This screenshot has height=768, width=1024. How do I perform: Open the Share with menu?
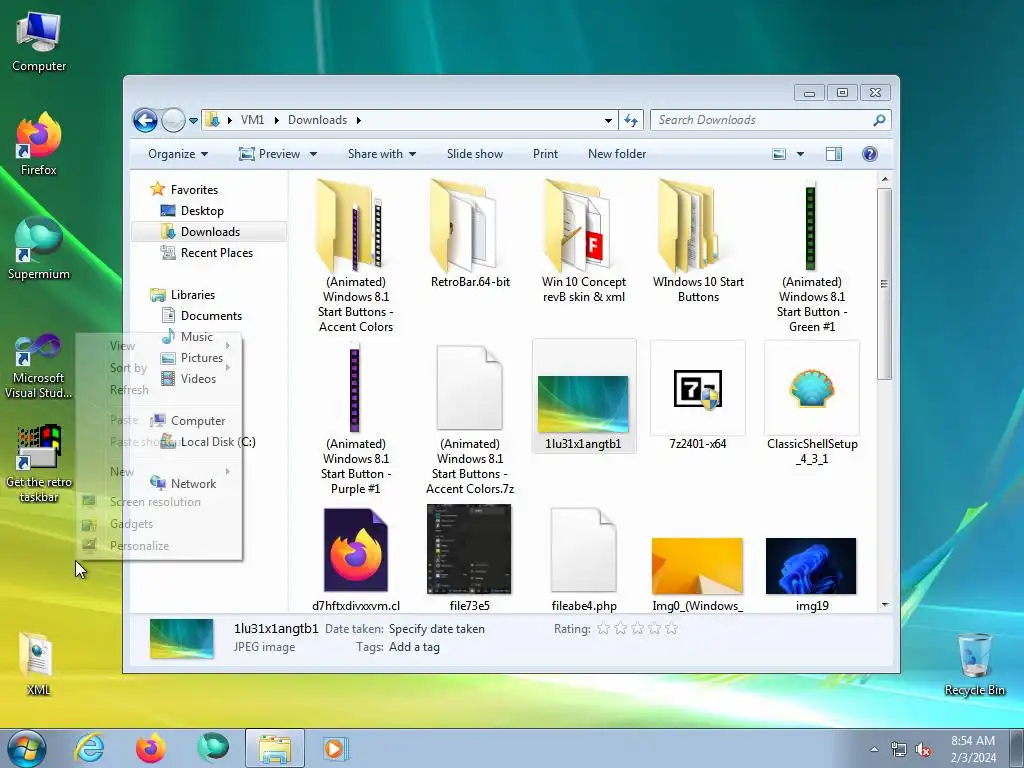[381, 154]
